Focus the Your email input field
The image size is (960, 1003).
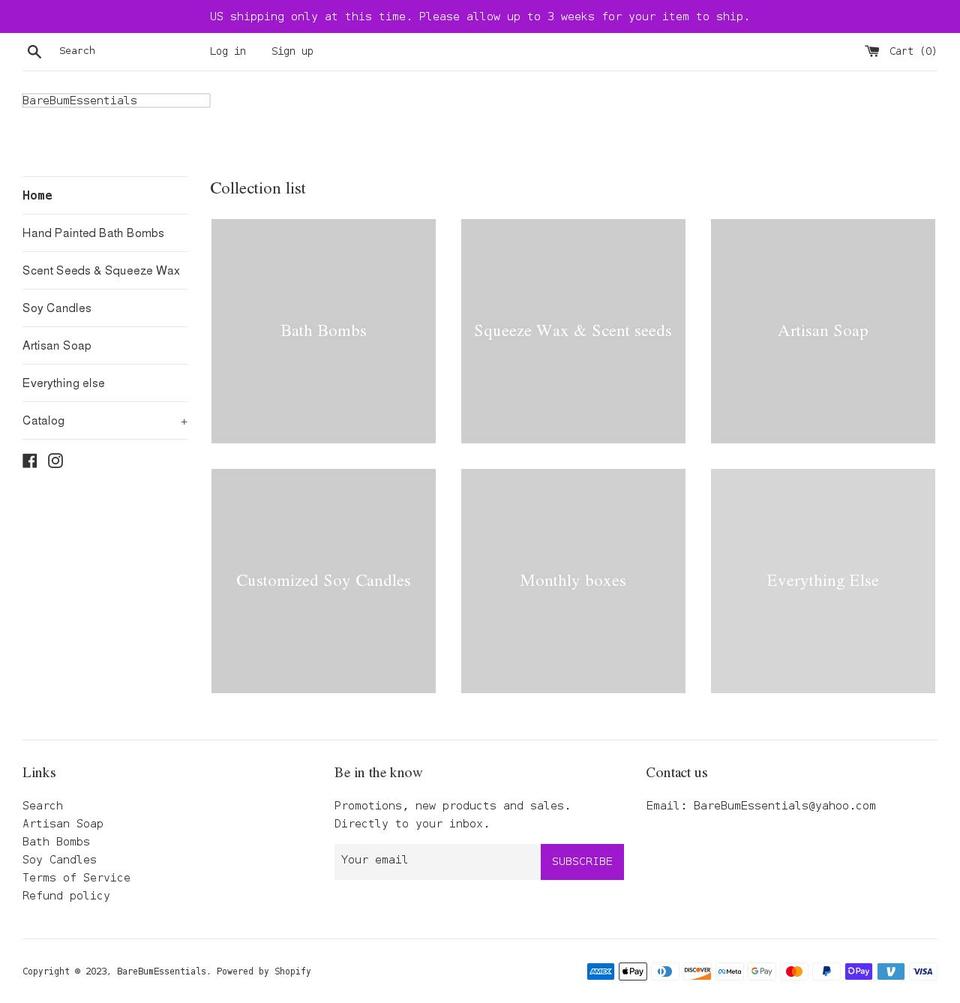click(x=437, y=862)
